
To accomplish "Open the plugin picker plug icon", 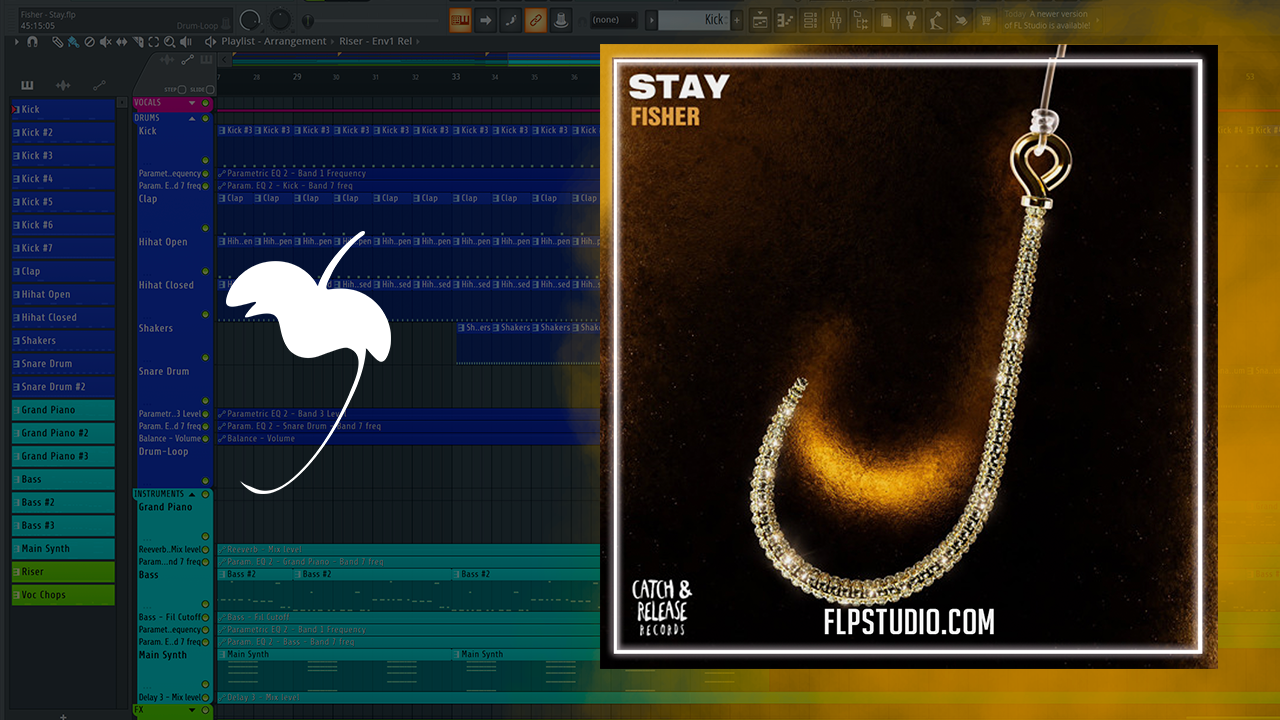I will [911, 19].
